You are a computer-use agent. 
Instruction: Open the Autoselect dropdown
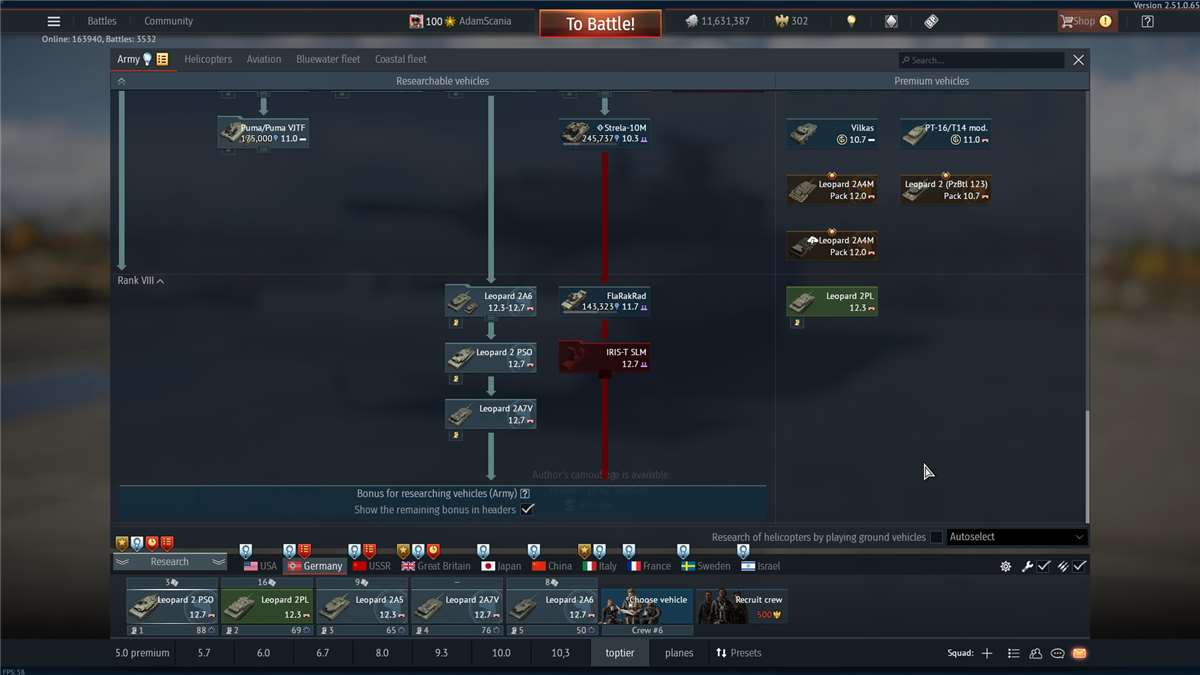pos(1016,537)
